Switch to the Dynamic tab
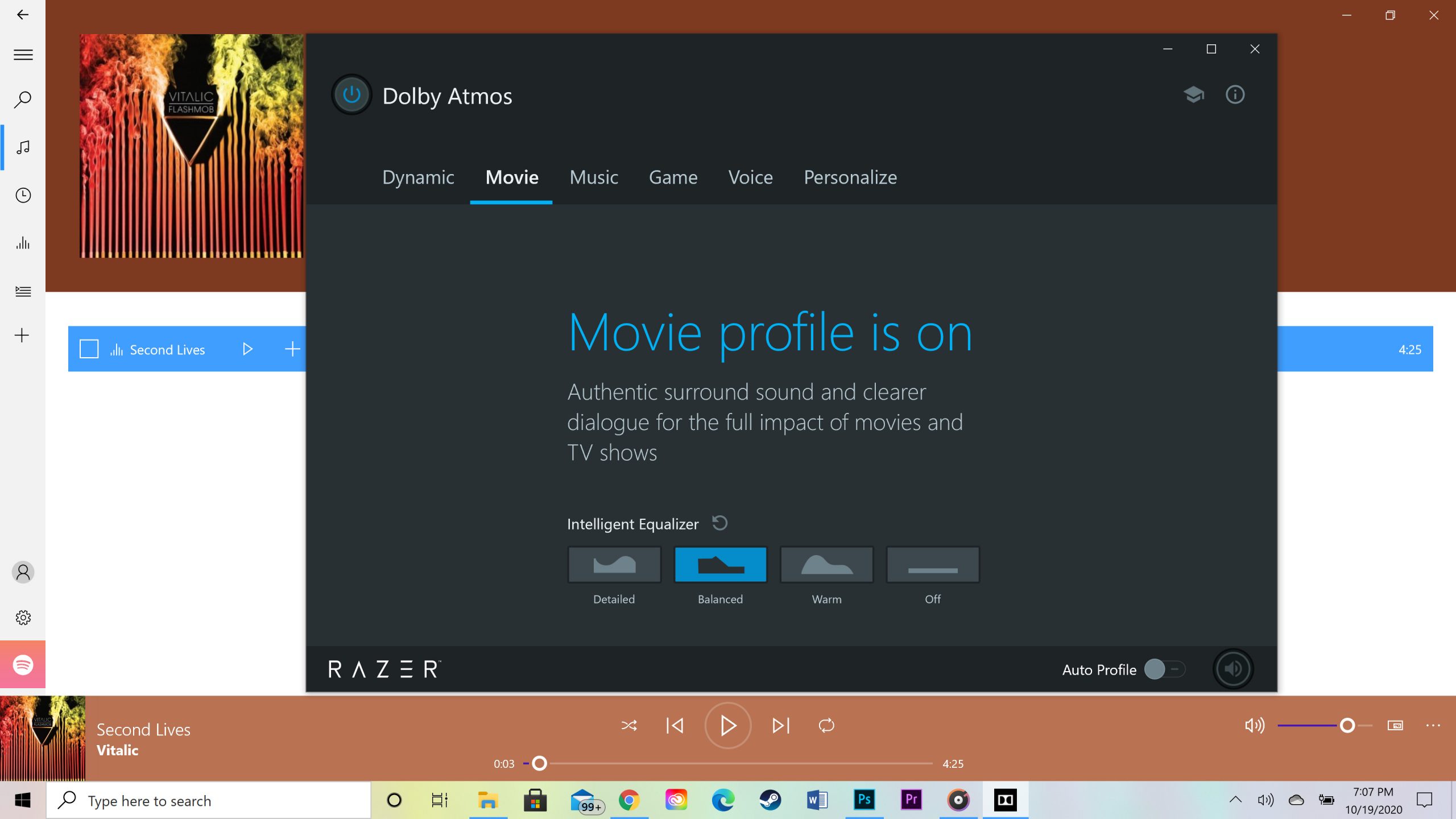 (x=418, y=177)
